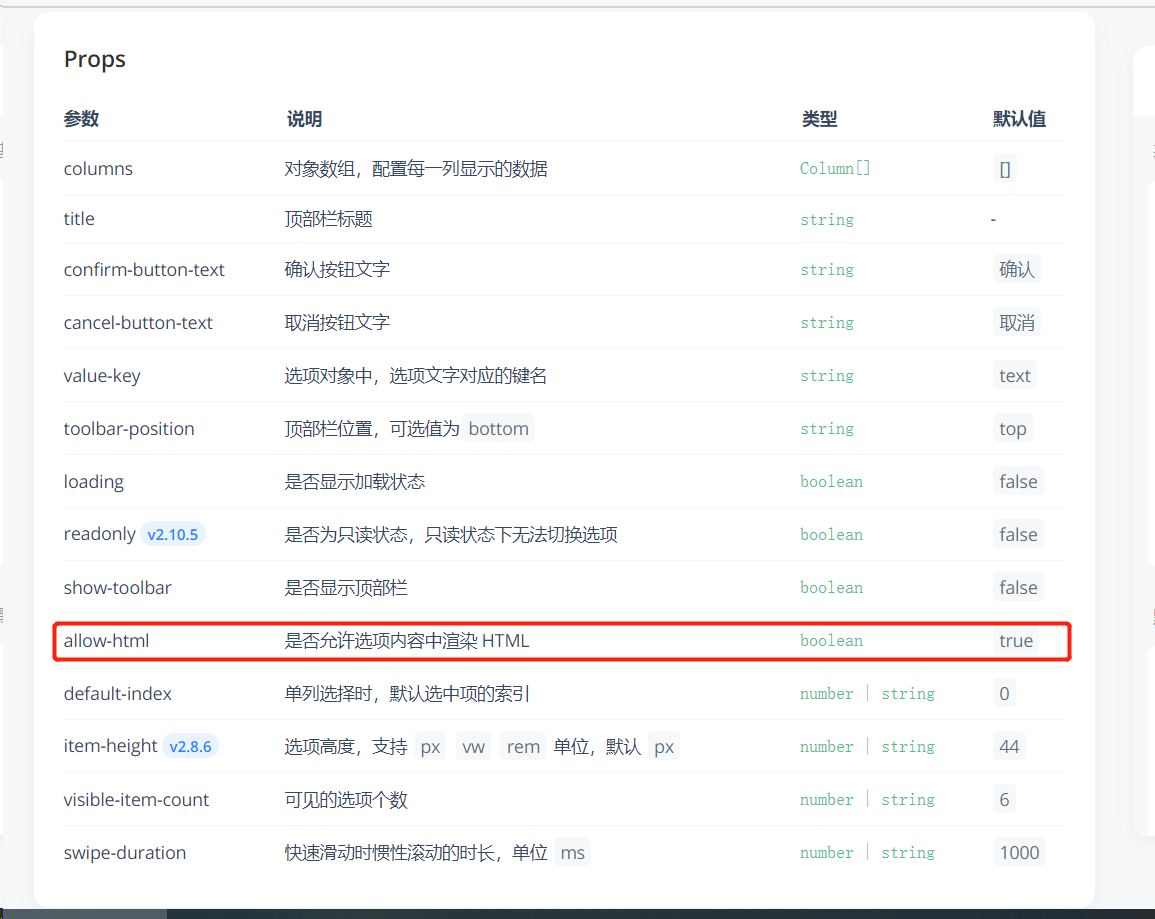The image size is (1155, 919).
Task: Click the Props section heading
Action: coord(94,59)
